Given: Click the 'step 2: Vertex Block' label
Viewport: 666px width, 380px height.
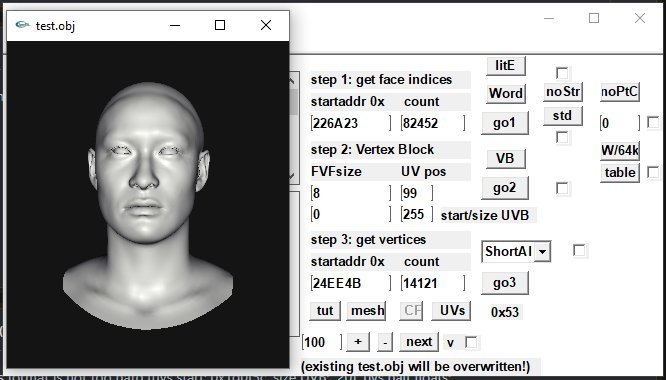Looking at the screenshot, I should click(x=373, y=150).
